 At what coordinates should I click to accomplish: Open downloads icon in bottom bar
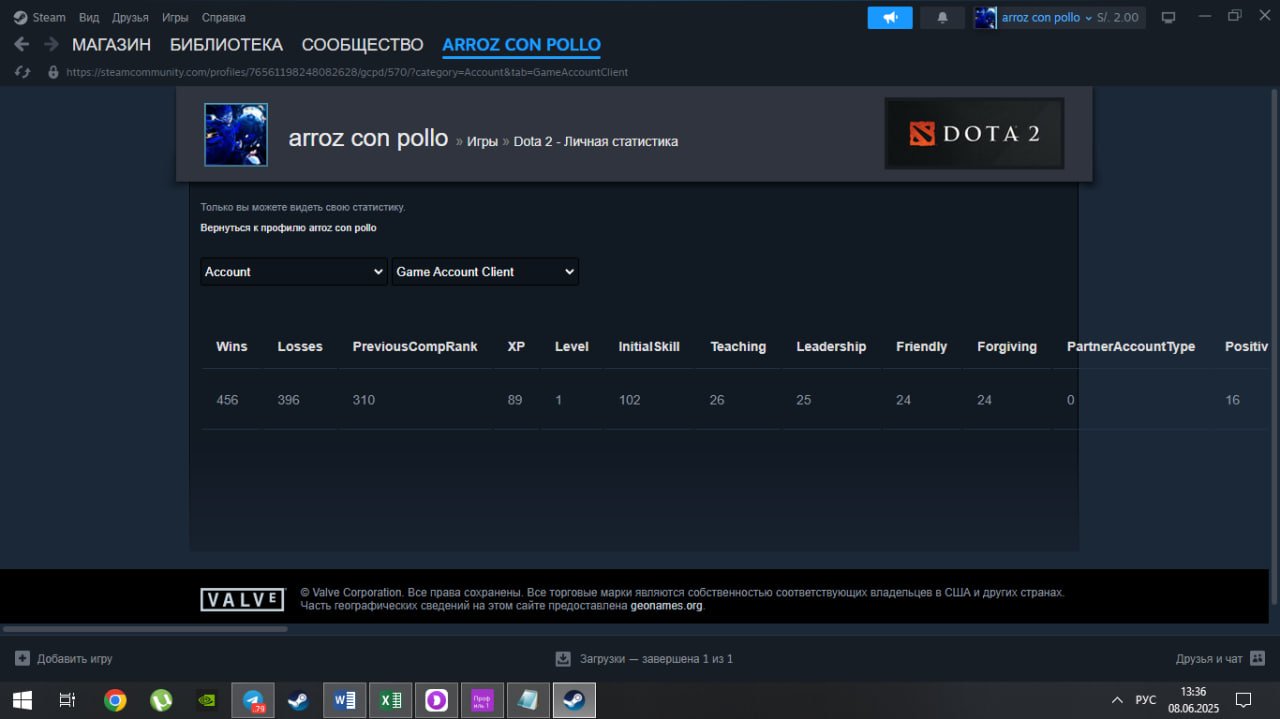562,658
